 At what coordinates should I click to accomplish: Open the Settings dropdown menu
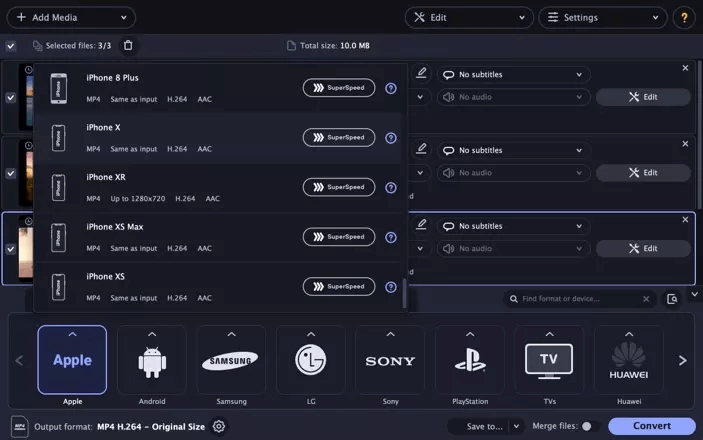603,17
